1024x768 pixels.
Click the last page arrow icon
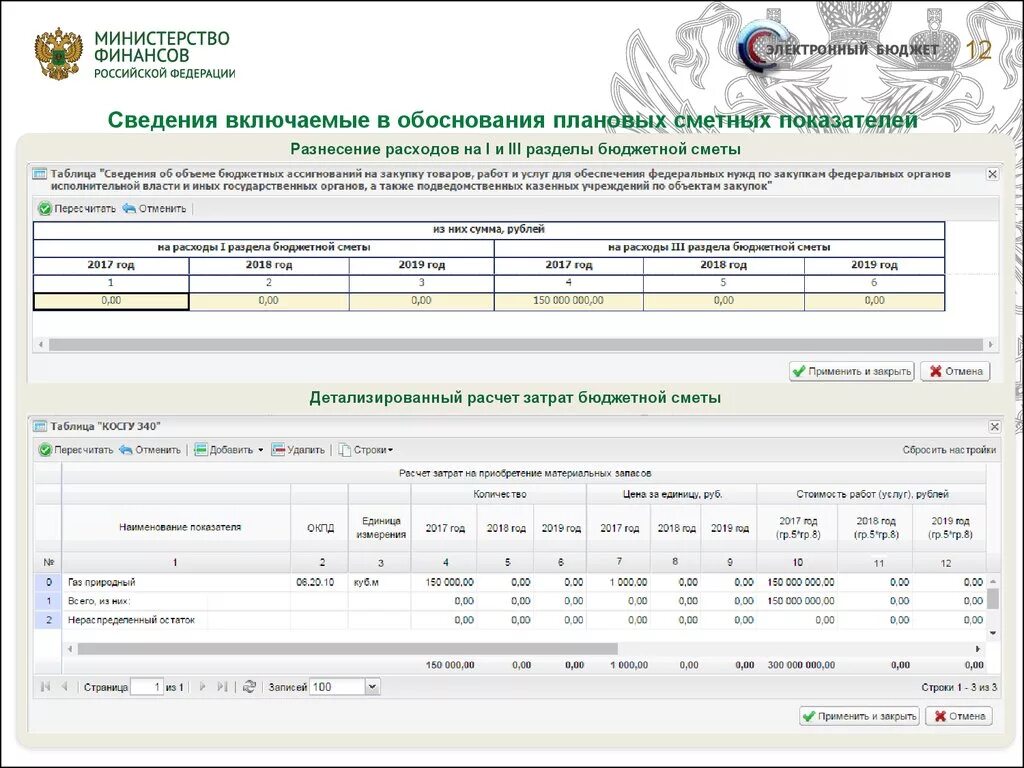tap(223, 685)
